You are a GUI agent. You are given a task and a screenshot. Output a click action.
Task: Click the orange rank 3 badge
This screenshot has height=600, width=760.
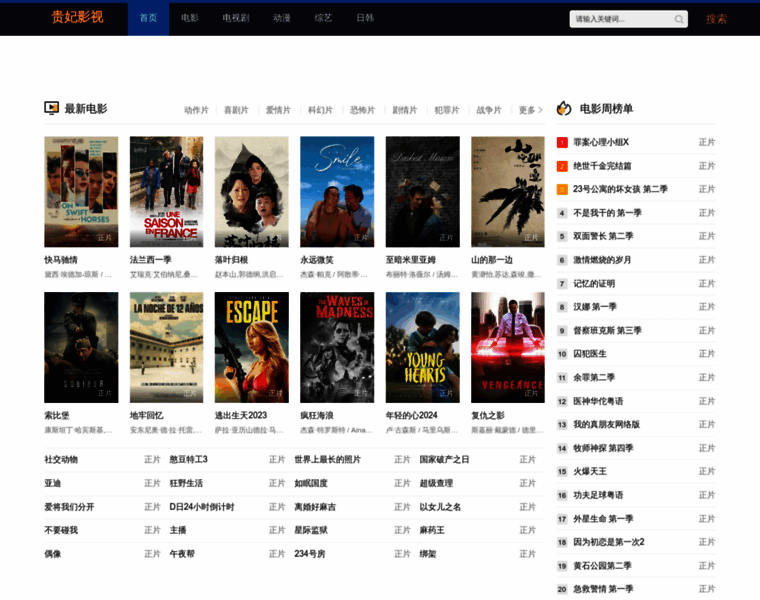(562, 189)
